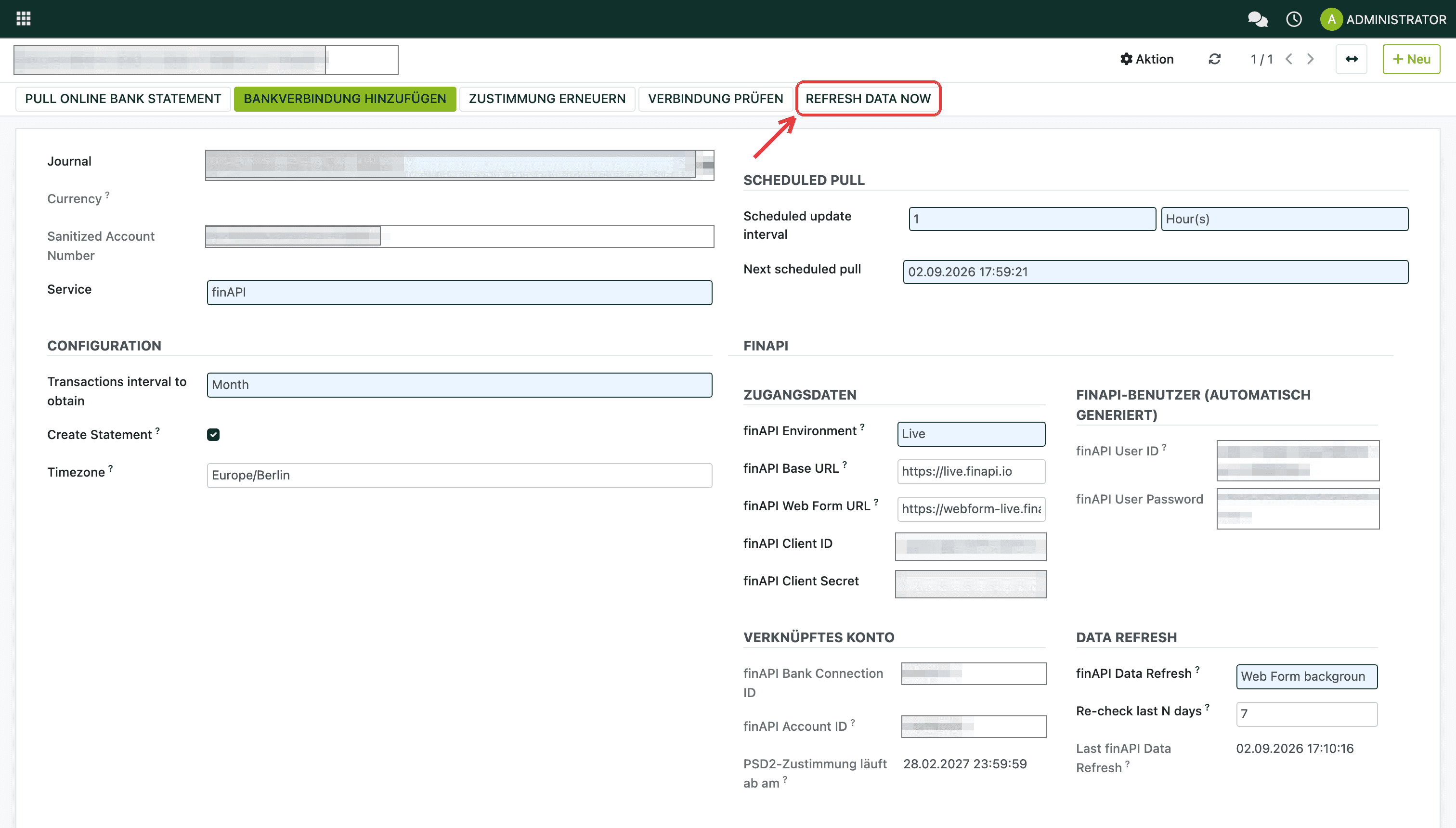Show finAPI Data Refresh help mark
1456x828 pixels.
pos(1197,669)
